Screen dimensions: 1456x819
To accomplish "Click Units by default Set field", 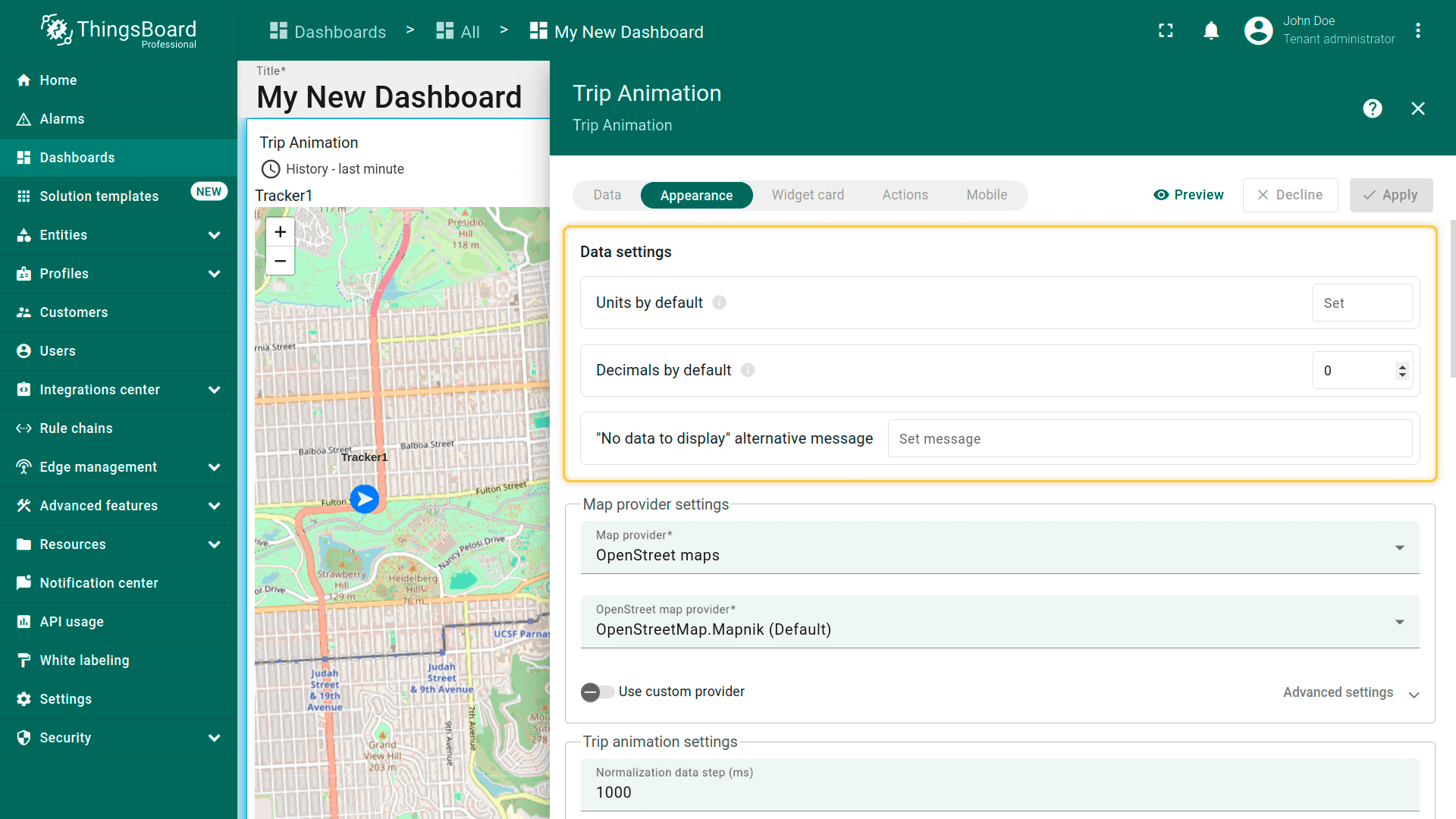I will pos(1362,303).
